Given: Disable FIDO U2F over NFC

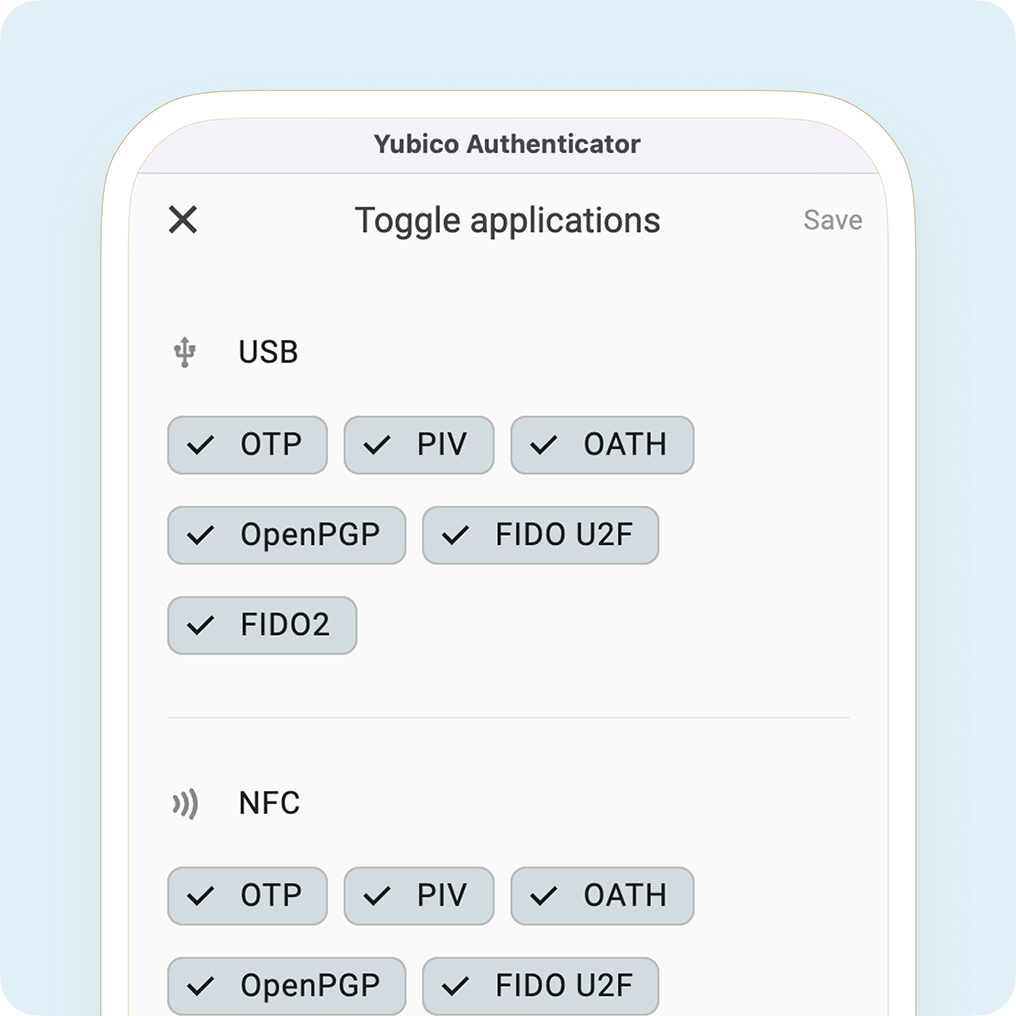Looking at the screenshot, I should [540, 986].
